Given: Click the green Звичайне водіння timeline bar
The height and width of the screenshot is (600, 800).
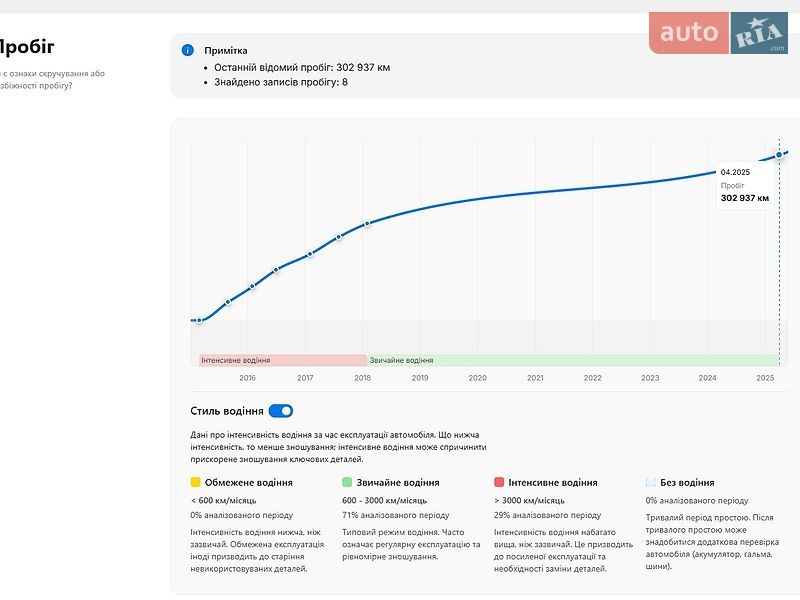Looking at the screenshot, I should point(573,360).
